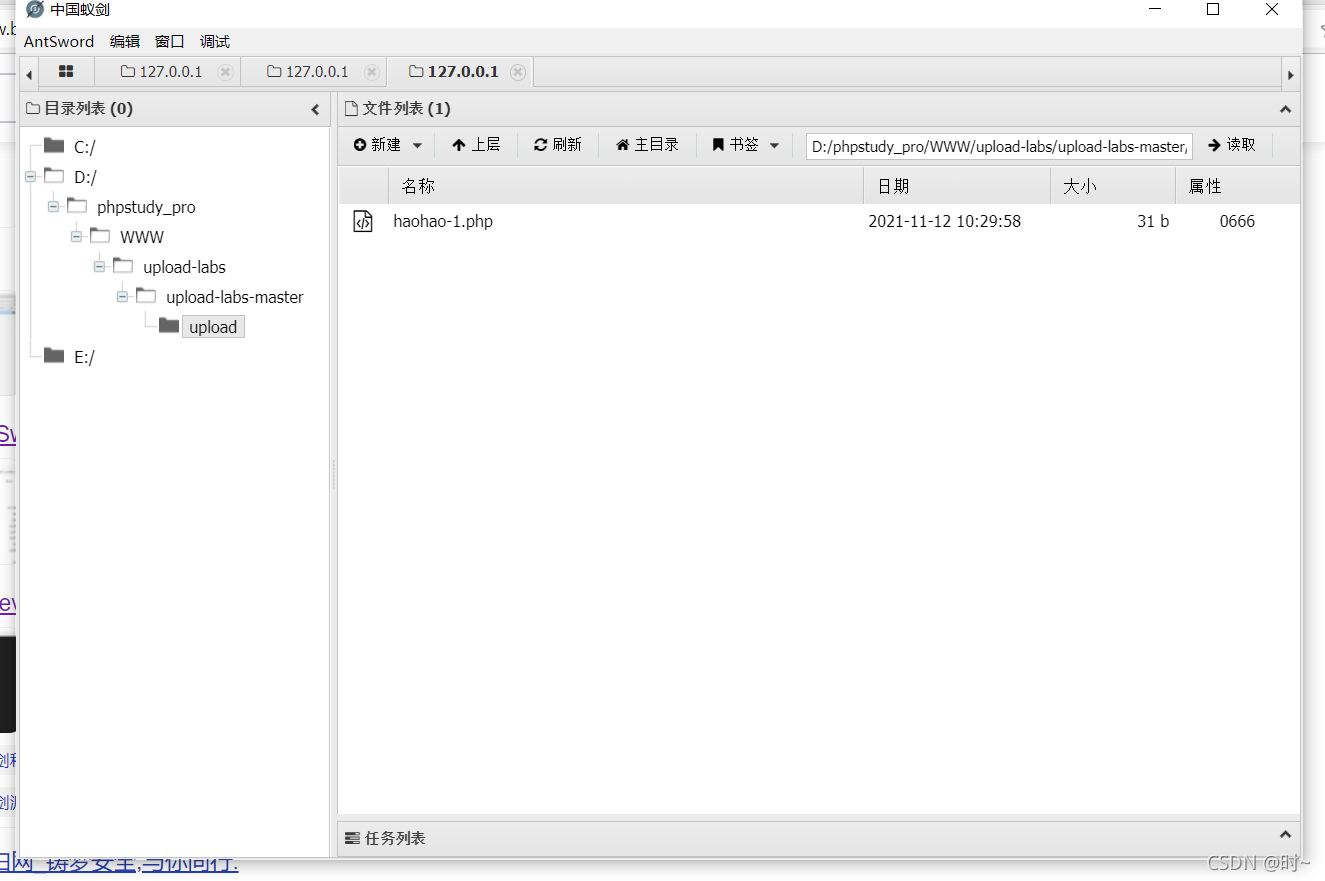The image size is (1325, 881).
Task: Click the path input field
Action: pos(999,146)
